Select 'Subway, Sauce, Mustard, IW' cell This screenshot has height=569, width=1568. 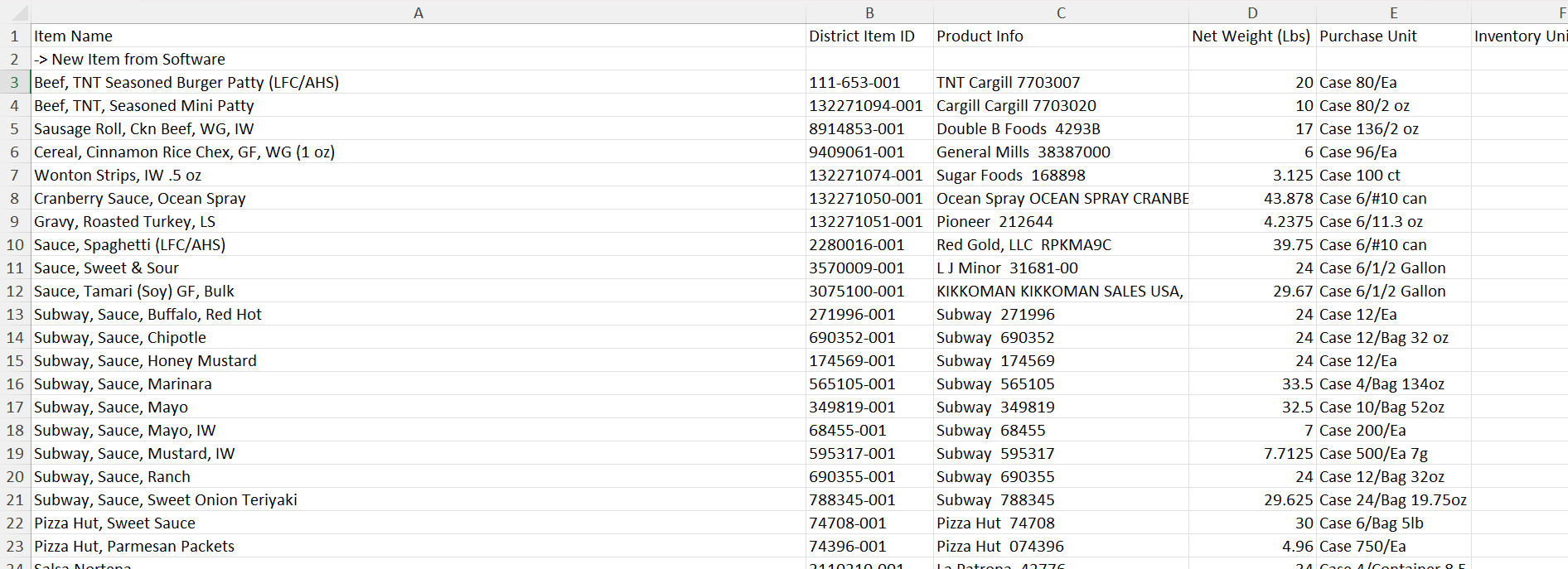(419, 453)
